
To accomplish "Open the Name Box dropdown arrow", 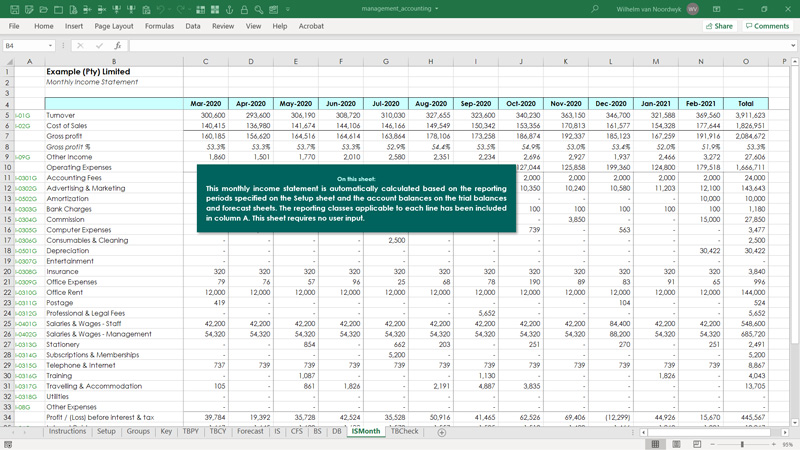I will pyautogui.click(x=50, y=45).
